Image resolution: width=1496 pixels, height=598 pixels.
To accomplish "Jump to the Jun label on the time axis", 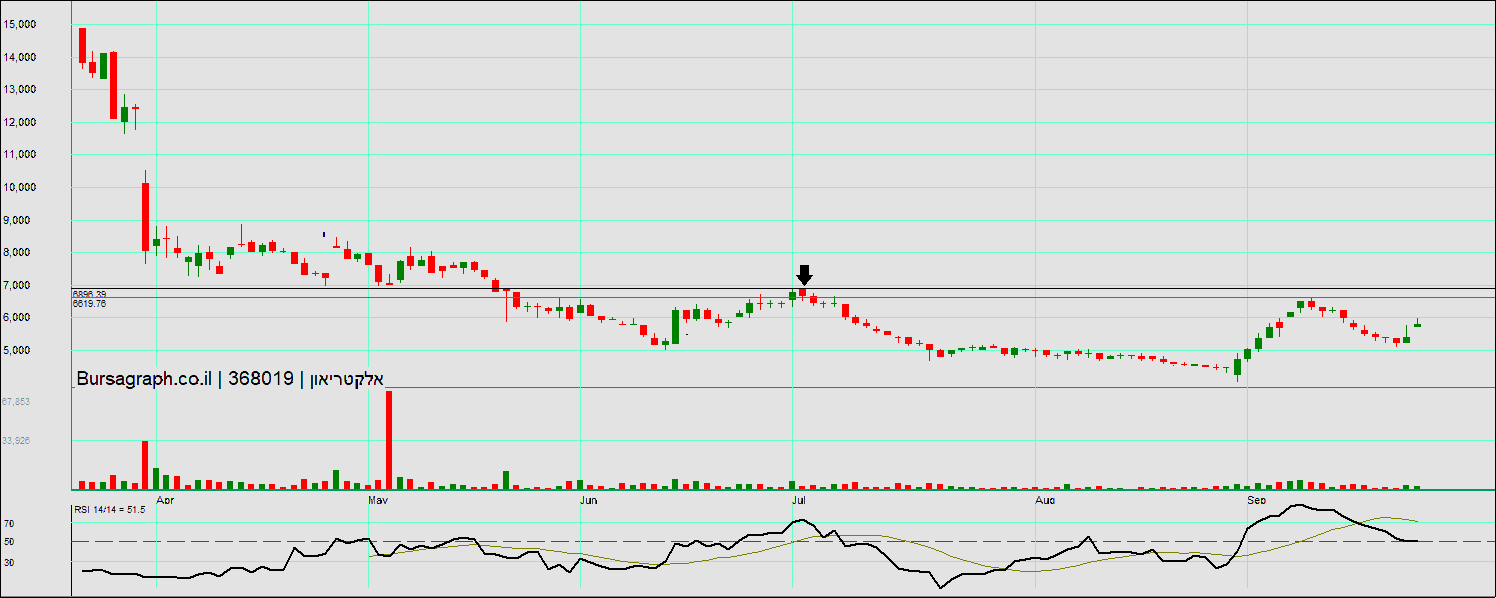I will [x=588, y=498].
